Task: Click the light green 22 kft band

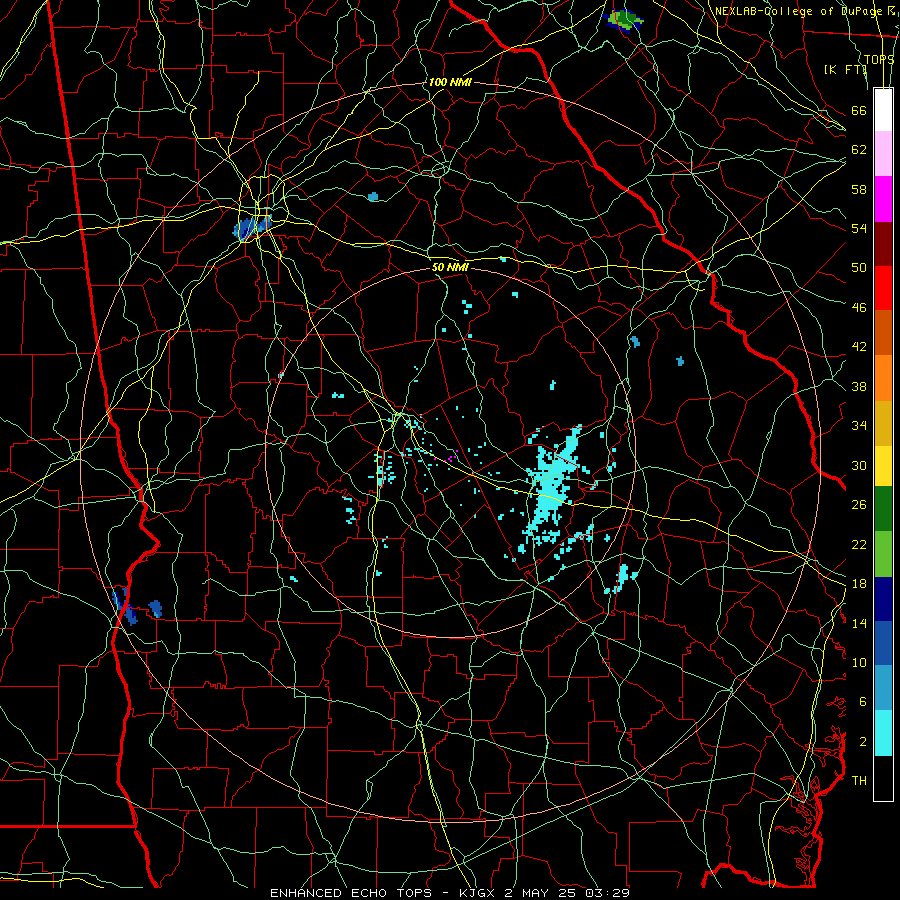Action: (883, 554)
